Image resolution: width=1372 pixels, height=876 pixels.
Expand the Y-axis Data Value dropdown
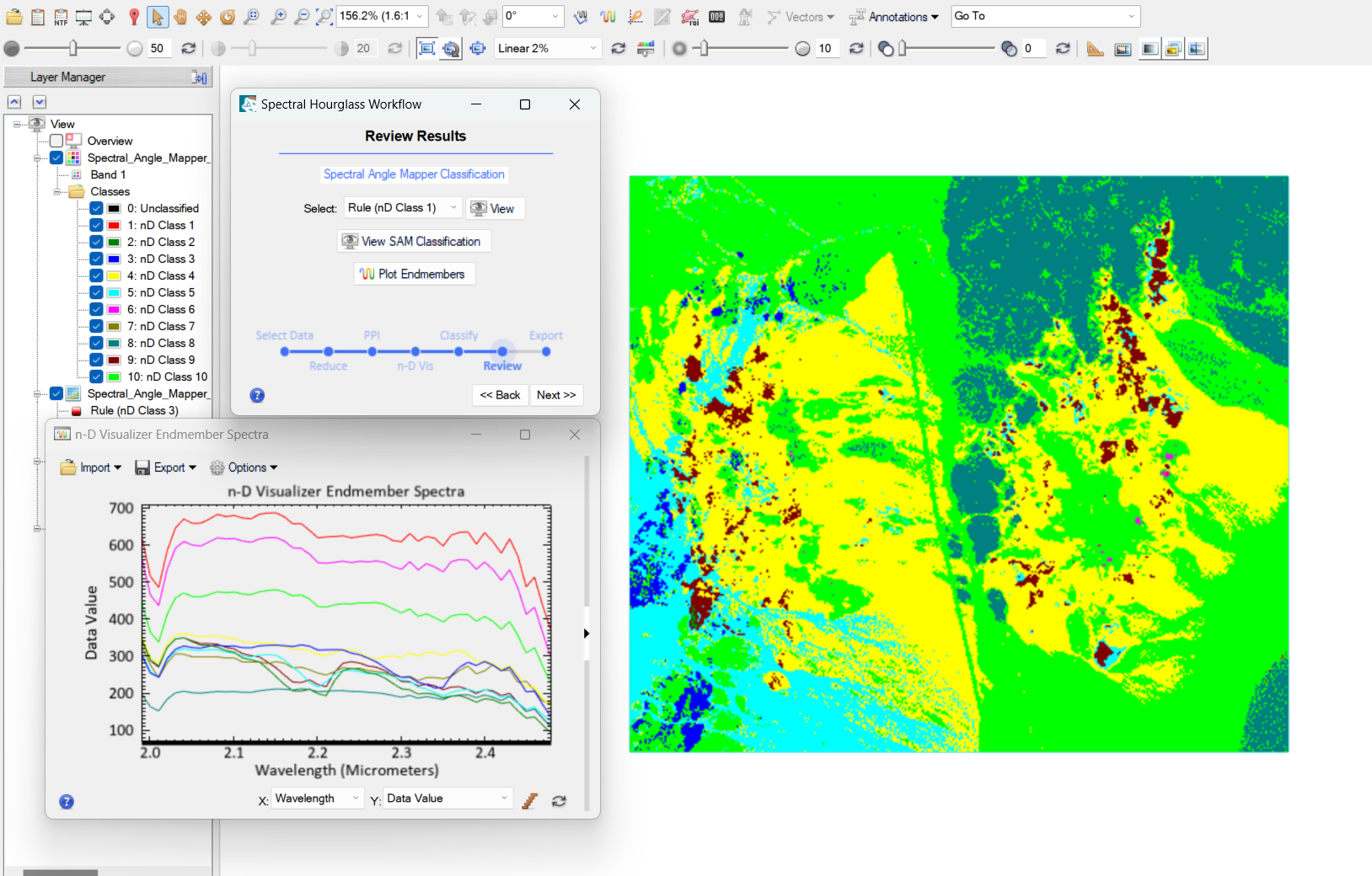coord(448,799)
